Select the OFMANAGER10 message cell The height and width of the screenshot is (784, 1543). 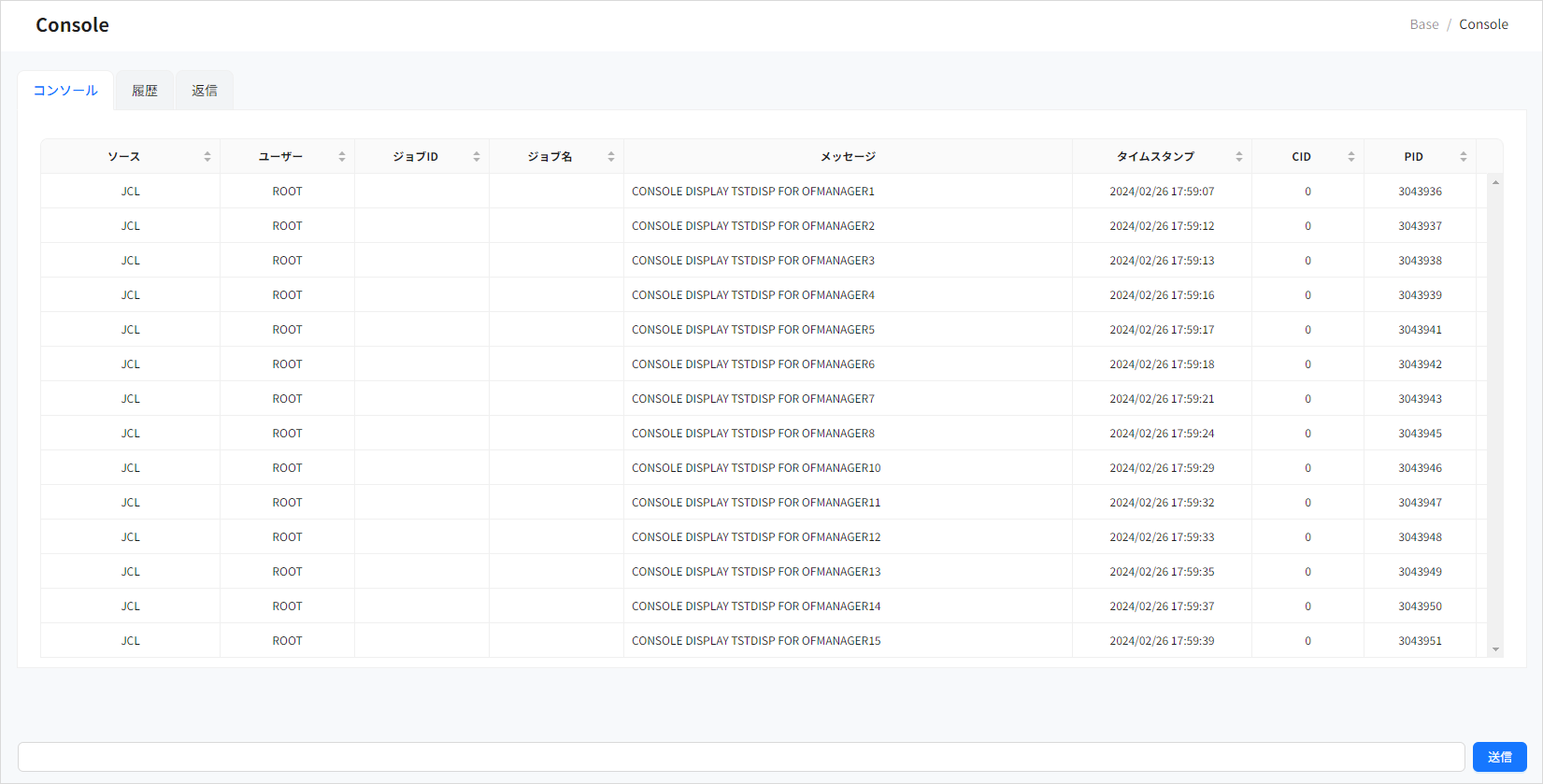(x=756, y=468)
